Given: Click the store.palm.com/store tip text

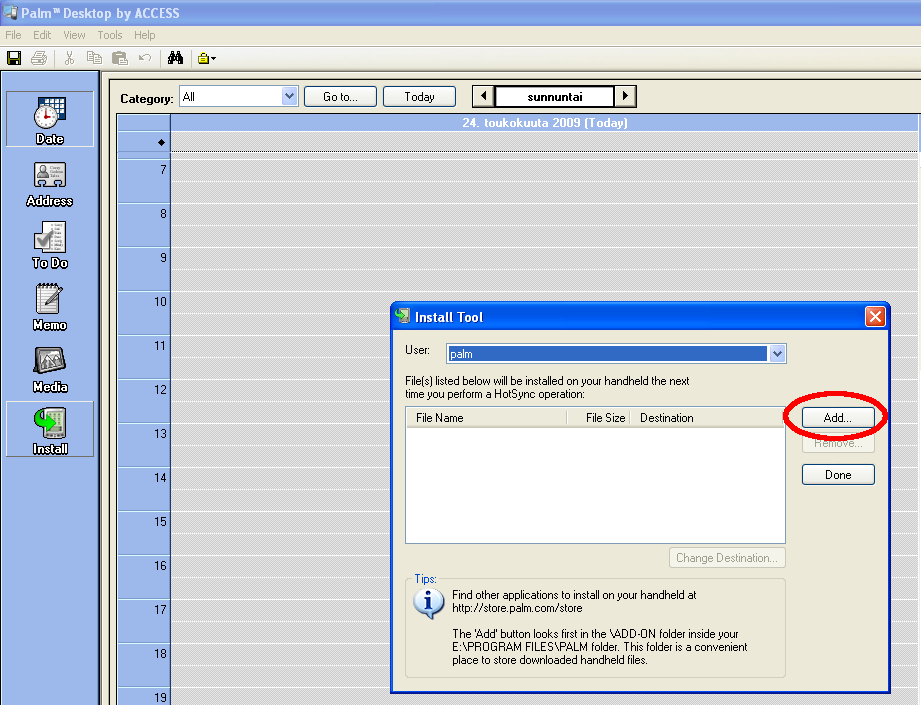Looking at the screenshot, I should 517,608.
